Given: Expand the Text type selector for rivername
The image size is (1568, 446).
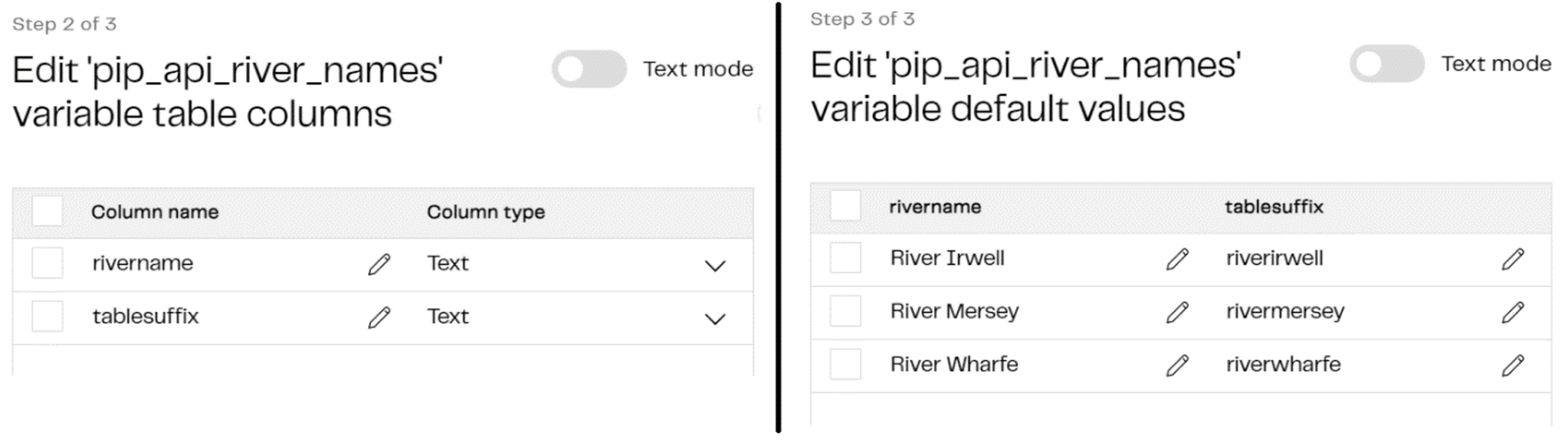Looking at the screenshot, I should 714,267.
